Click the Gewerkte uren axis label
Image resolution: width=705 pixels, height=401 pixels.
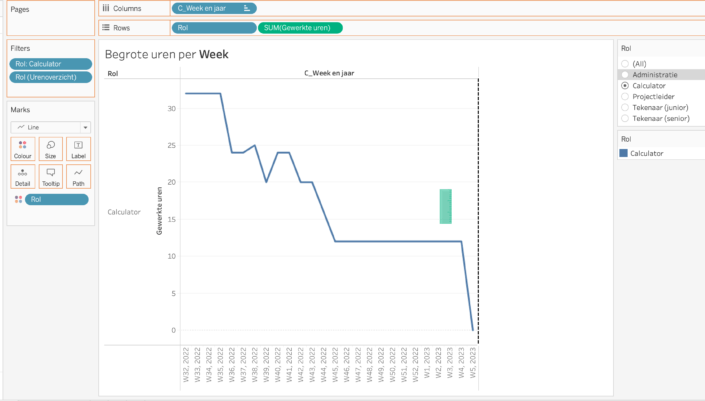tap(158, 212)
